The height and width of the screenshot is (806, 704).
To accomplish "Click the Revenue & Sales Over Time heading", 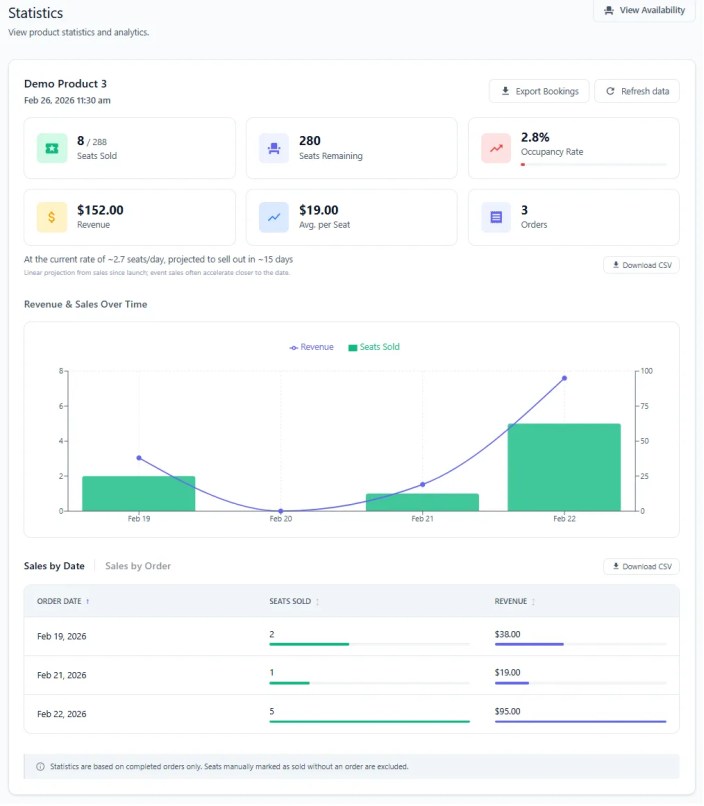I will (85, 304).
